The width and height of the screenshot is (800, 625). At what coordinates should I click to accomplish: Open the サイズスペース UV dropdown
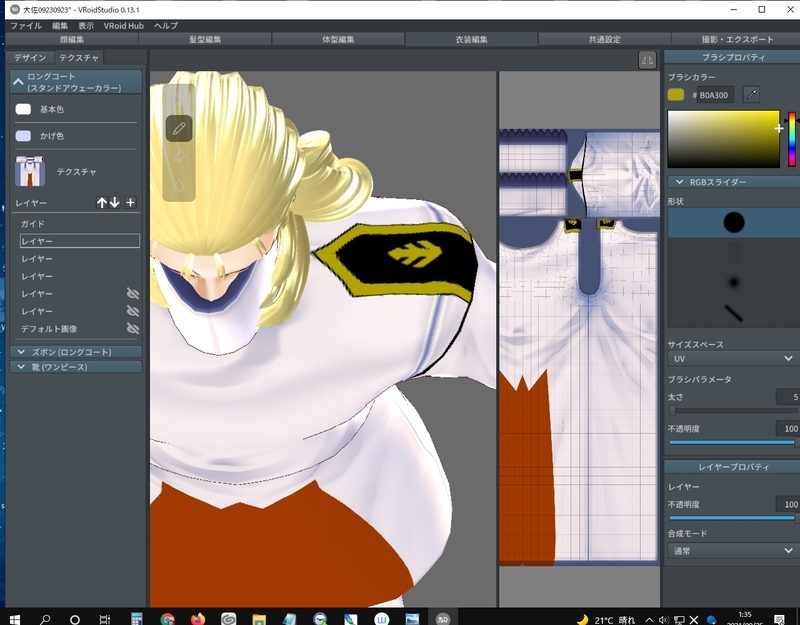[732, 359]
